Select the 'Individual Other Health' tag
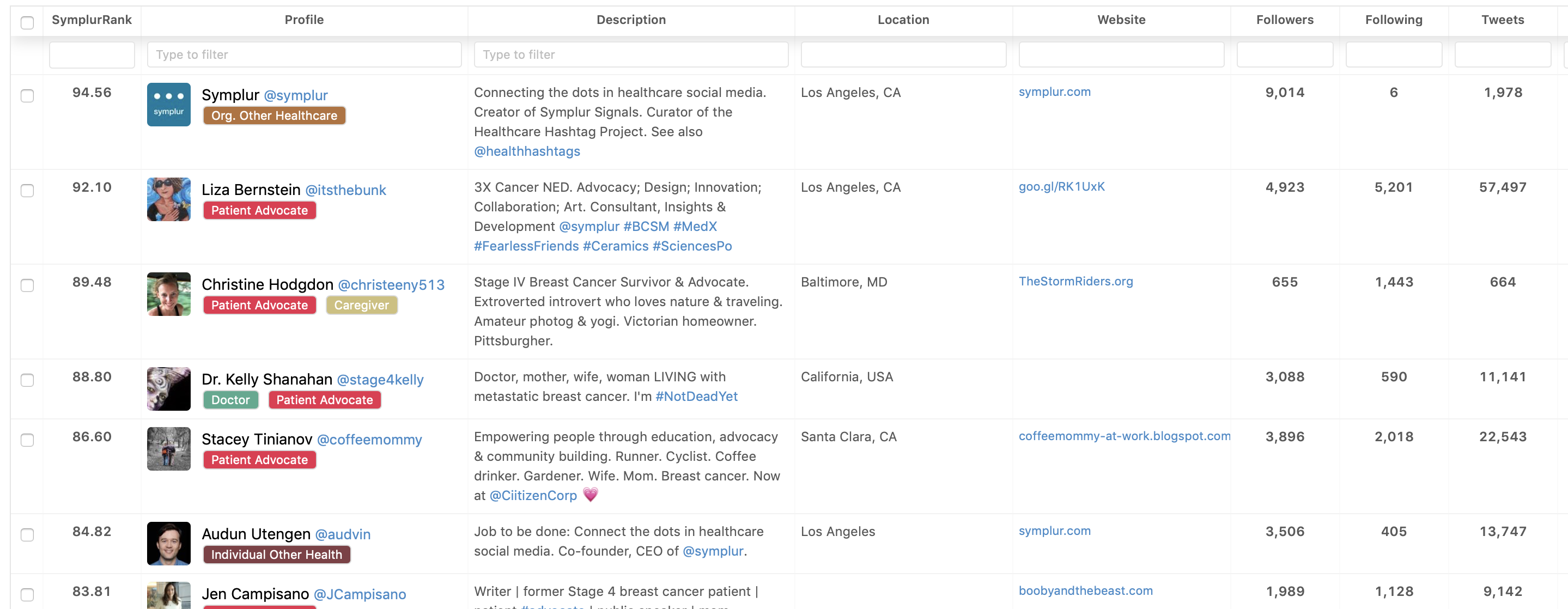Image resolution: width=1568 pixels, height=609 pixels. click(x=277, y=555)
